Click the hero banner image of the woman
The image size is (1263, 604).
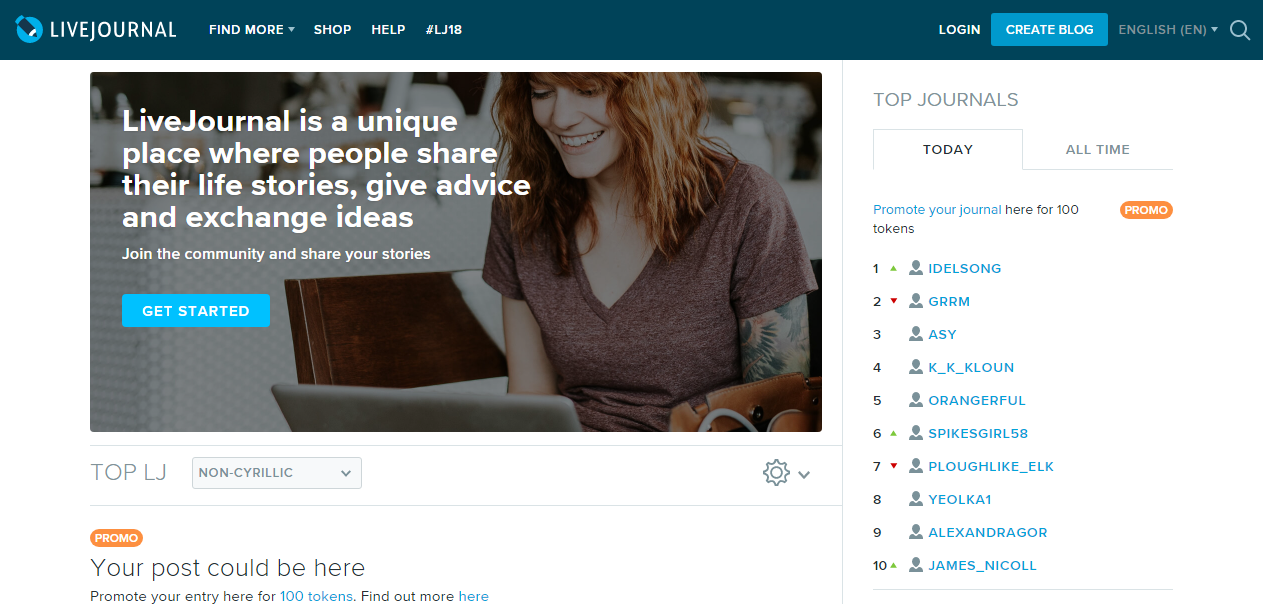[x=456, y=252]
